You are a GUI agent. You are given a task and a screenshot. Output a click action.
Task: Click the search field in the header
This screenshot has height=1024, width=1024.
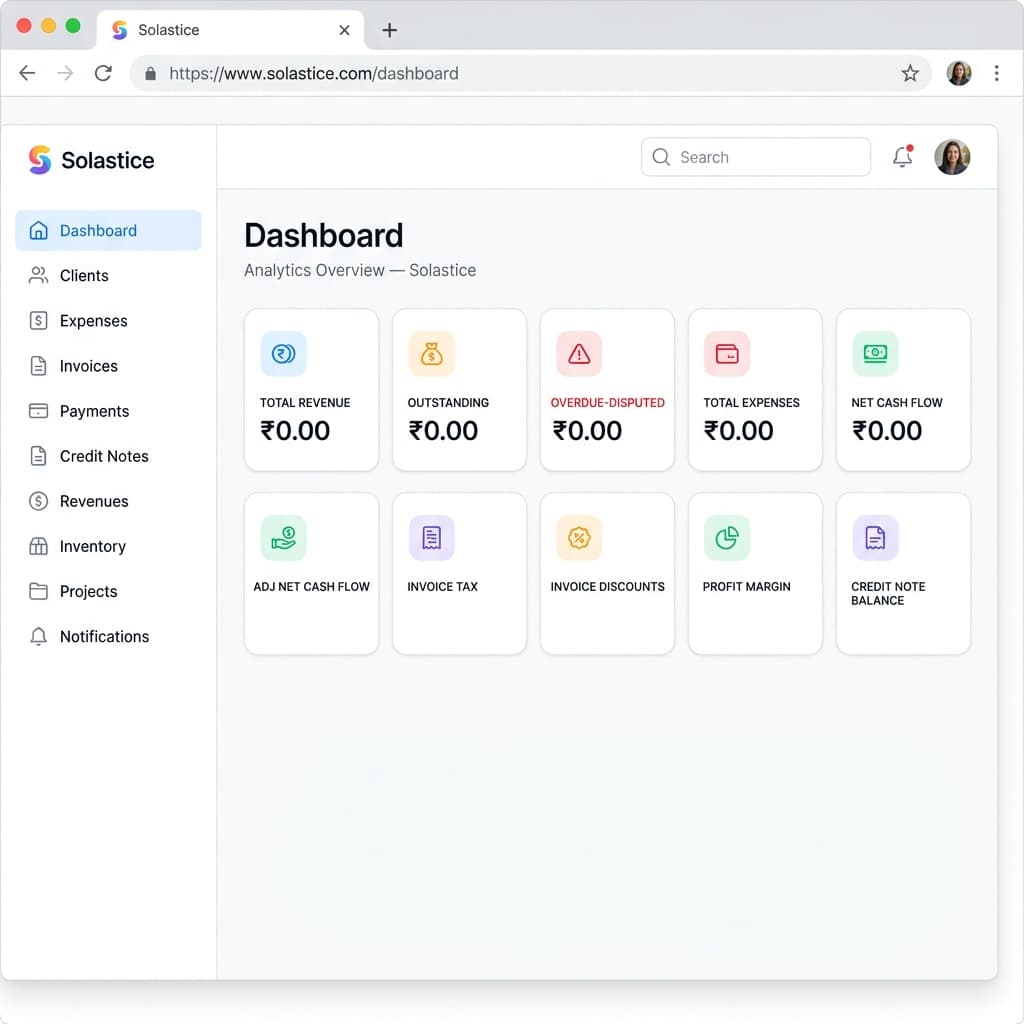[756, 157]
